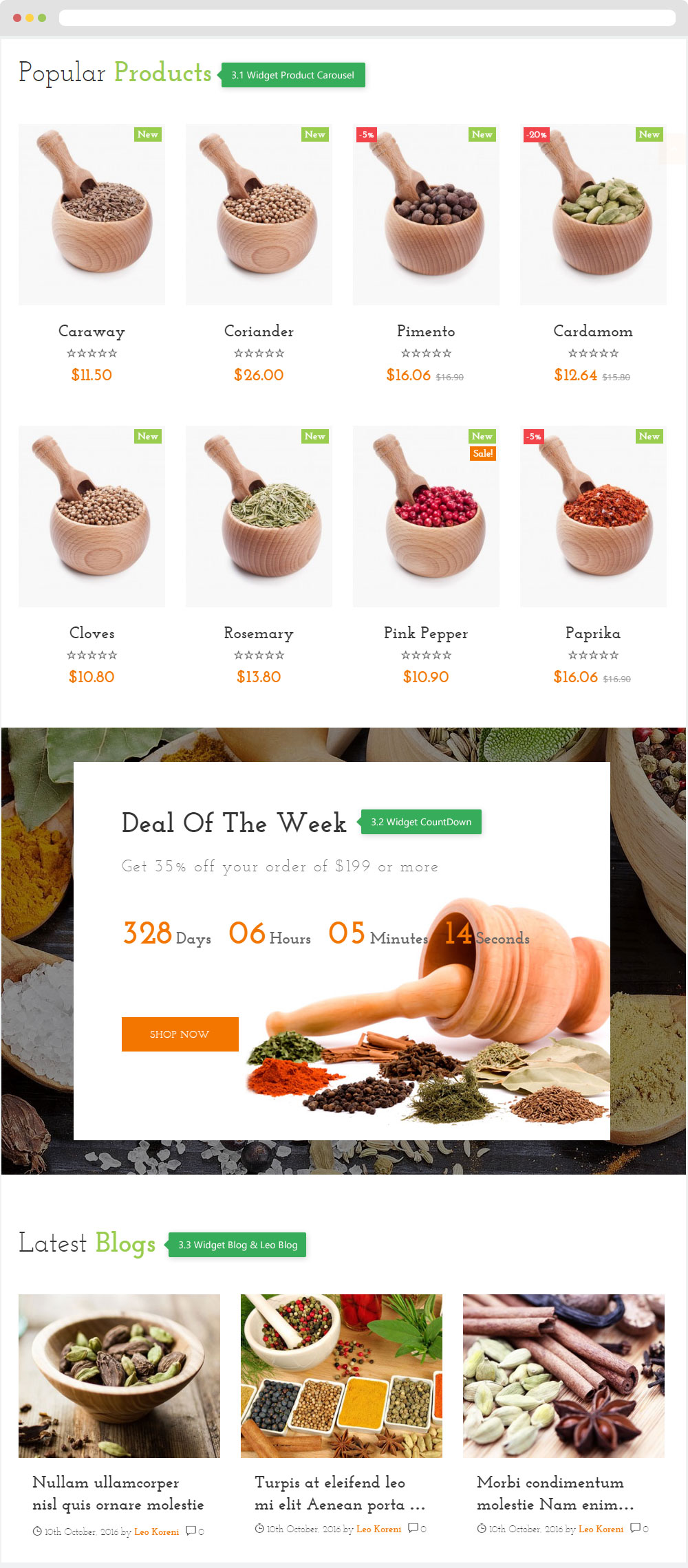Open the Turpis at eleifend leo blog title
Screen dimensions: 688x1568
pyautogui.click(x=341, y=1493)
